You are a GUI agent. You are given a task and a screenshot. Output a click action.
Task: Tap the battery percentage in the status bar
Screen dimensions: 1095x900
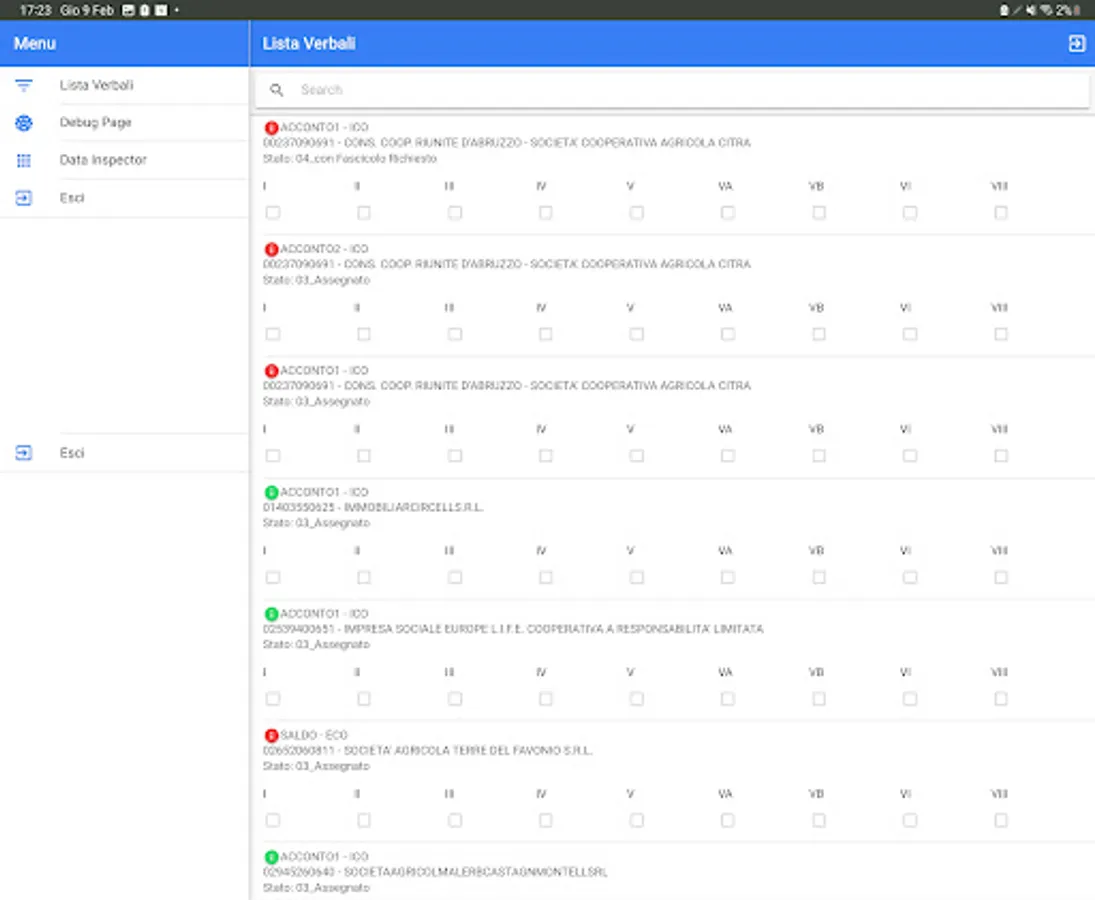(1064, 10)
